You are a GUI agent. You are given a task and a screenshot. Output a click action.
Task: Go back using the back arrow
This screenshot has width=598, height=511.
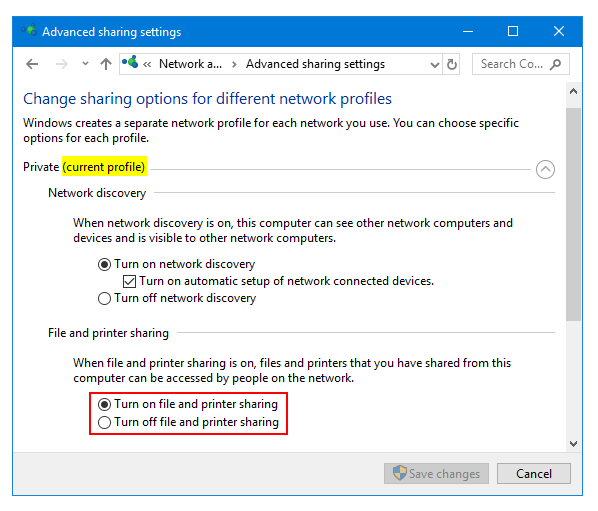(32, 64)
